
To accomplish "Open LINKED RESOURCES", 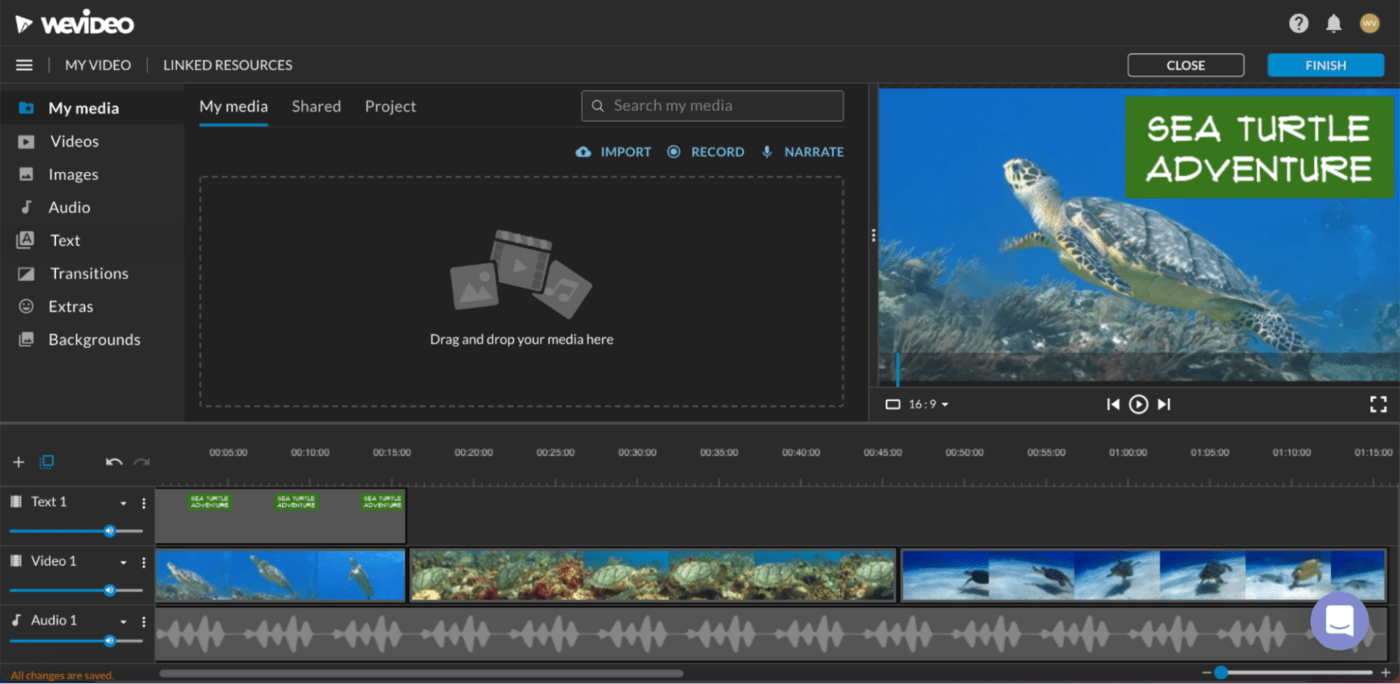I will click(228, 65).
